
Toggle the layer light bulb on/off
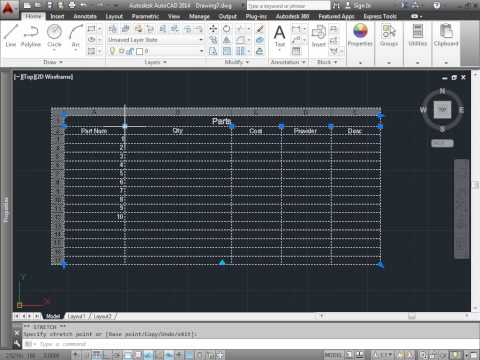click(x=113, y=51)
